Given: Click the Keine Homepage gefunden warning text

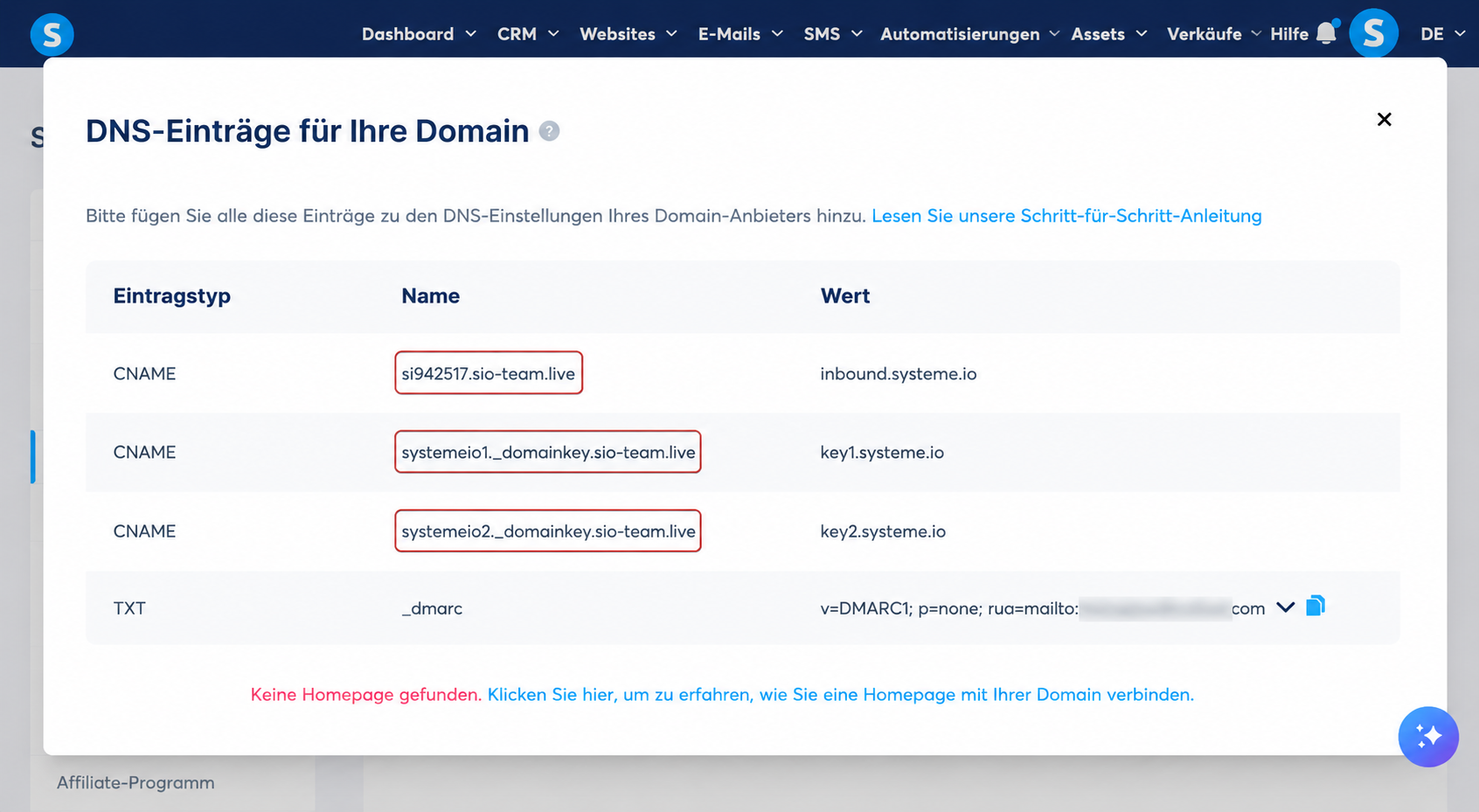Looking at the screenshot, I should coord(365,695).
